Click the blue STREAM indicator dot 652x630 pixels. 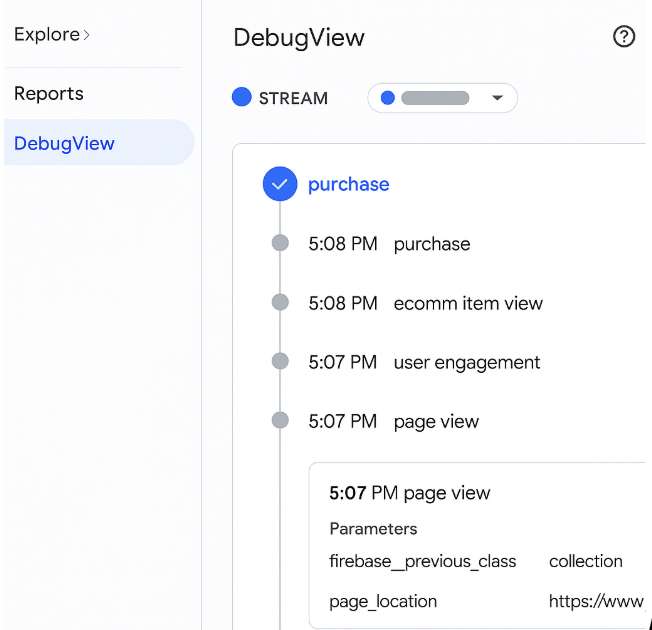coord(241,97)
